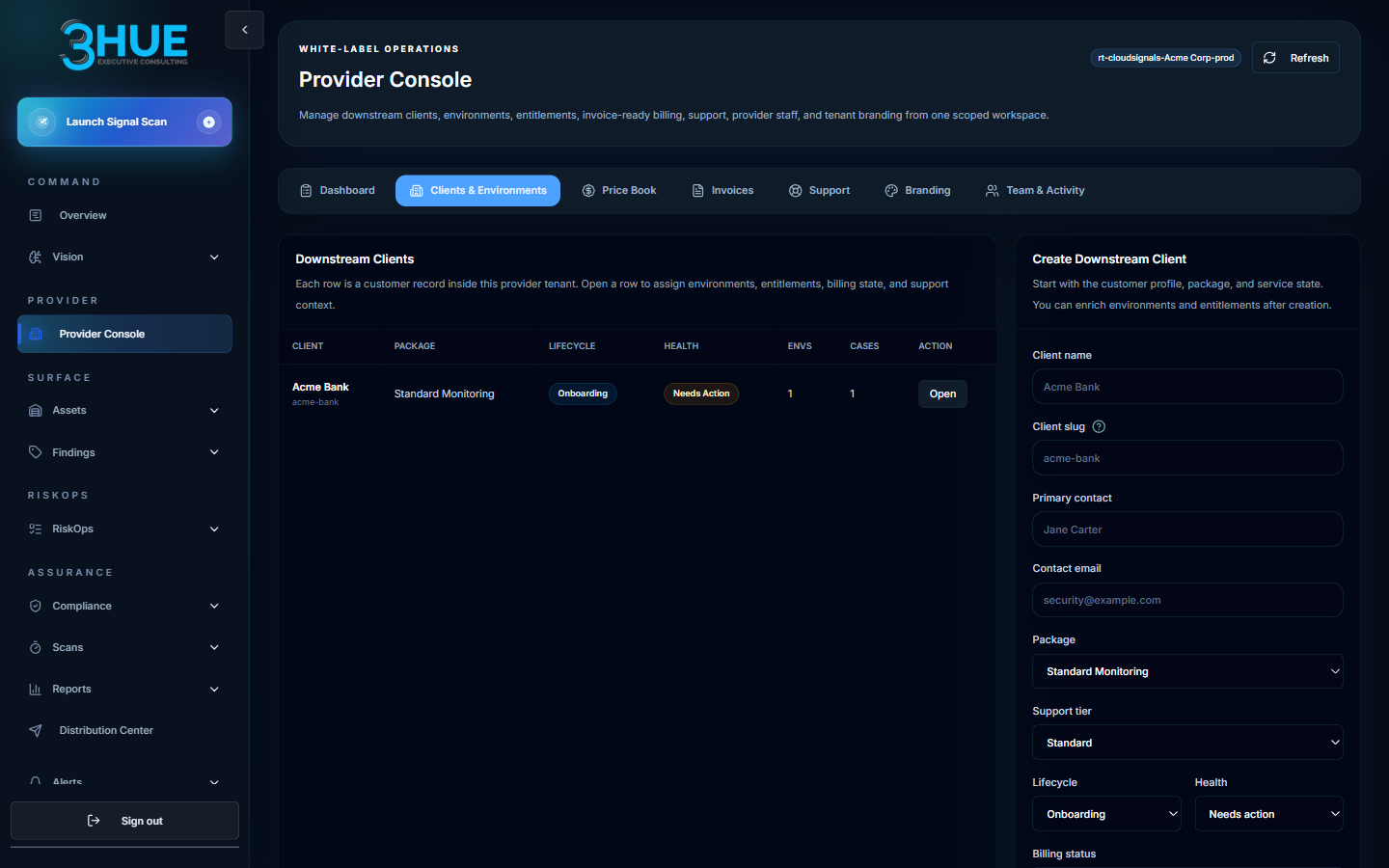Switch to the Branding tab
The height and width of the screenshot is (868, 1389).
(917, 191)
